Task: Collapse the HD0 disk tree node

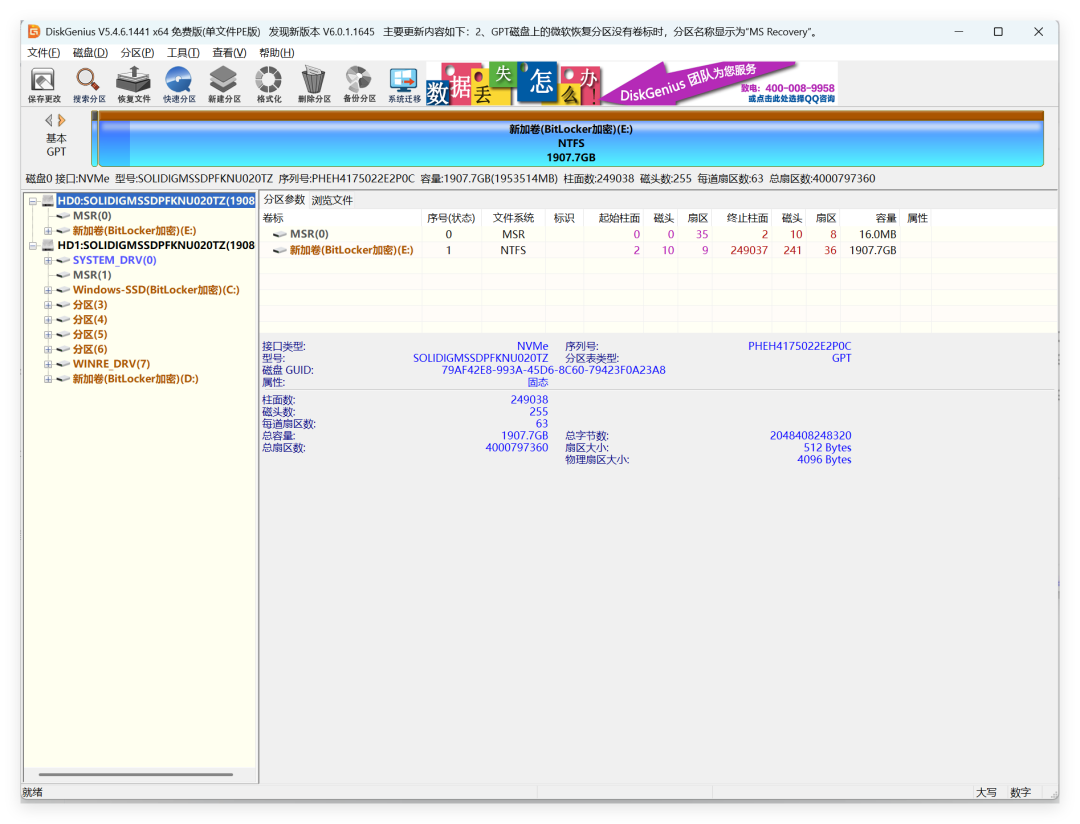Action: (x=32, y=201)
